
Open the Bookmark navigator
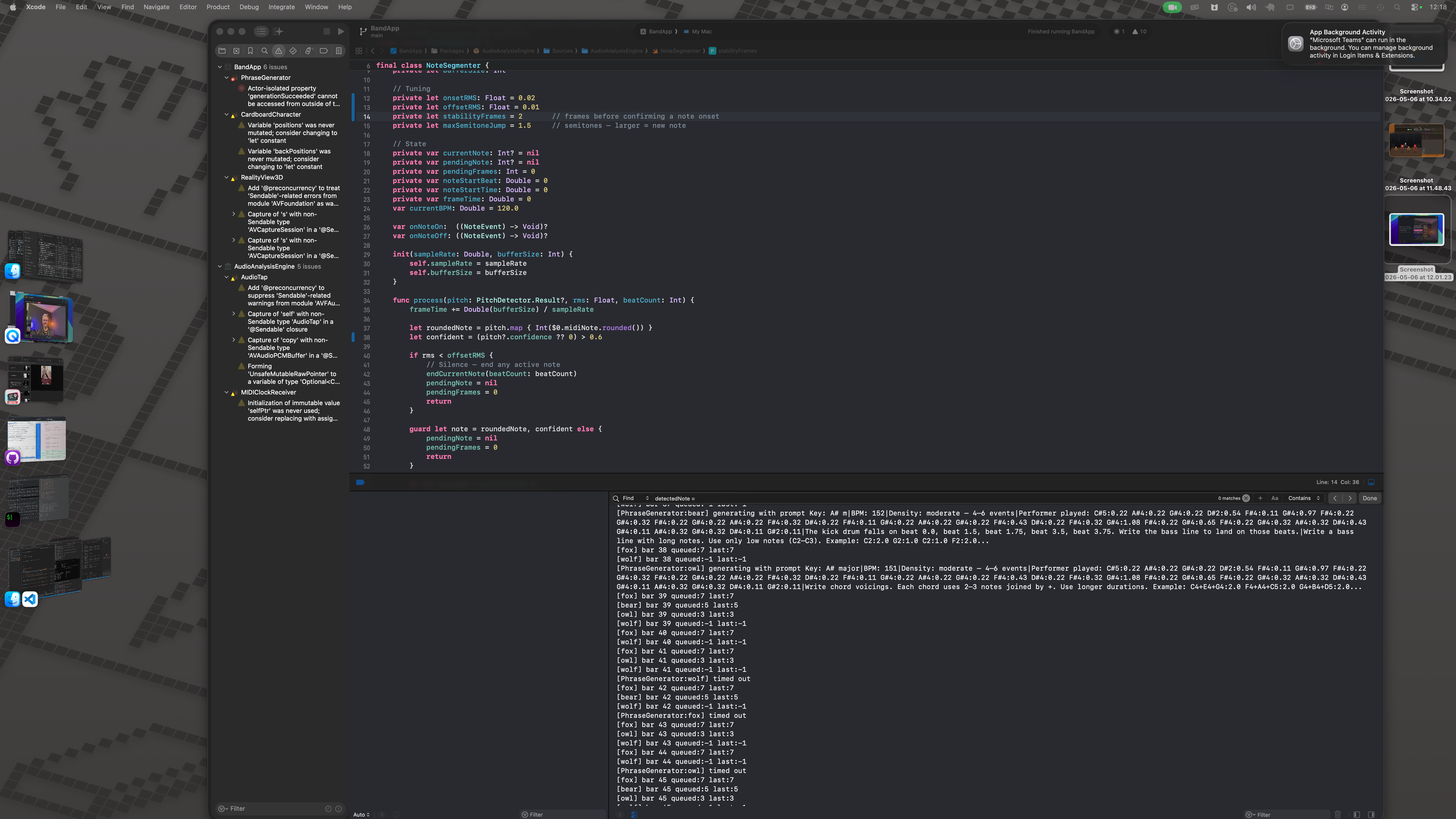click(250, 51)
